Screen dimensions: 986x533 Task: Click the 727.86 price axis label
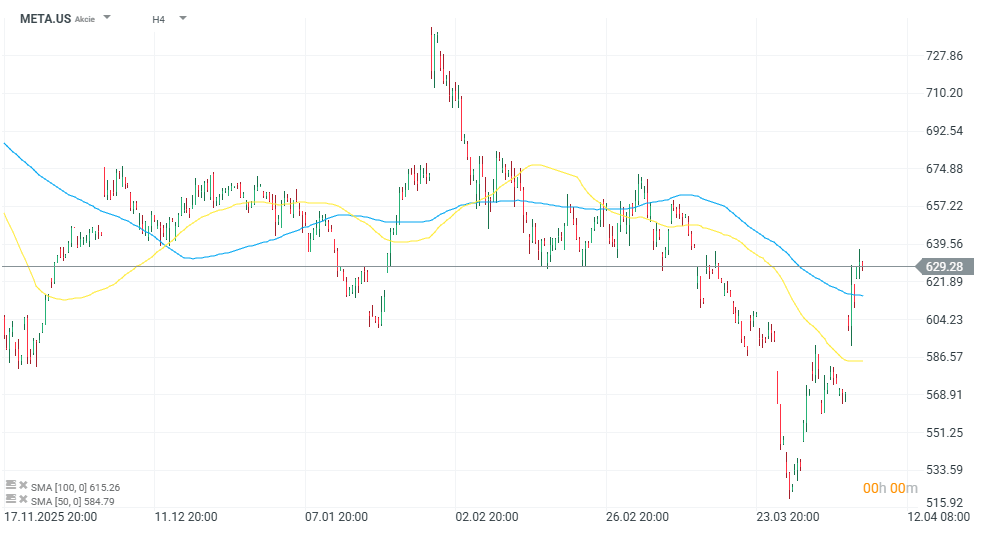944,56
